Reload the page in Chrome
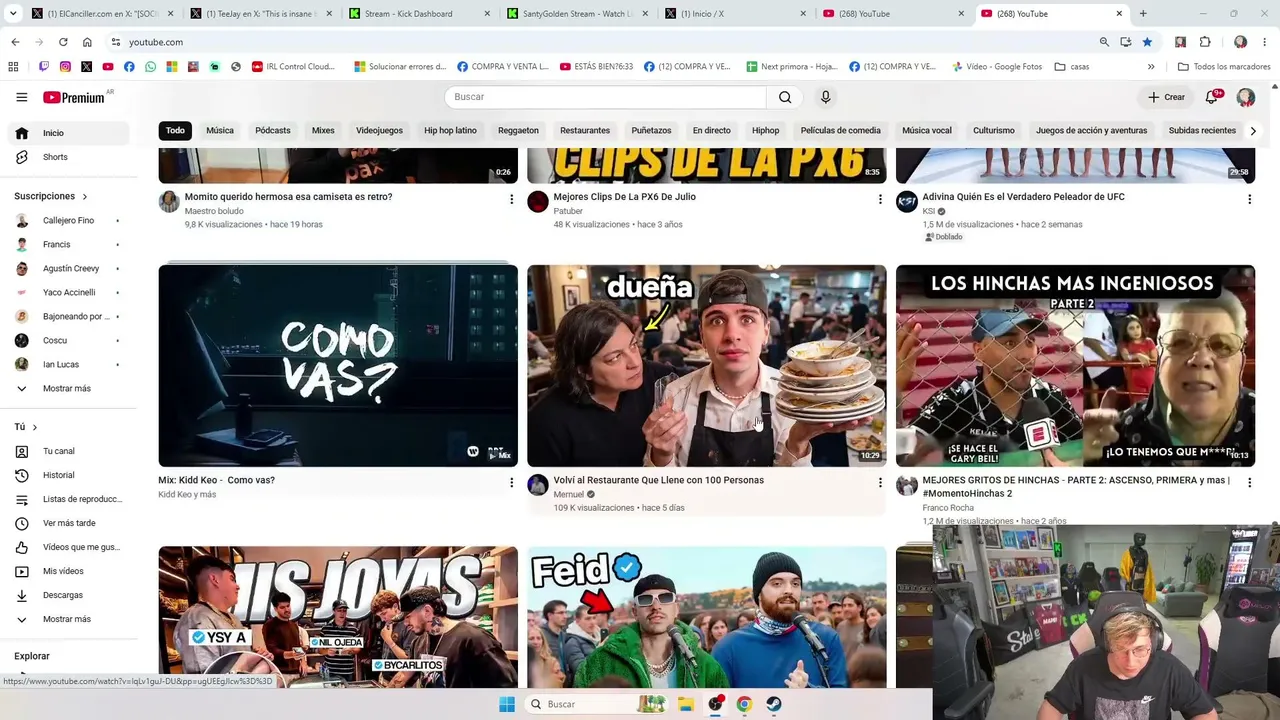Image resolution: width=1280 pixels, height=720 pixels. tap(63, 42)
